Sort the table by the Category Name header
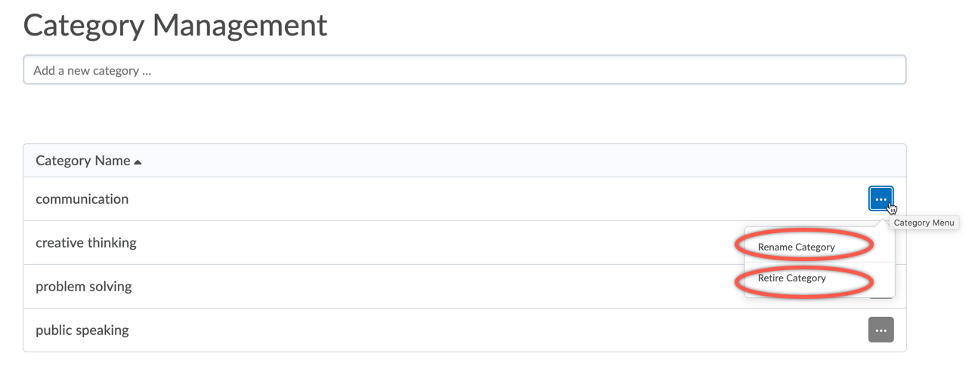Screen dimensions: 977x379 83,161
